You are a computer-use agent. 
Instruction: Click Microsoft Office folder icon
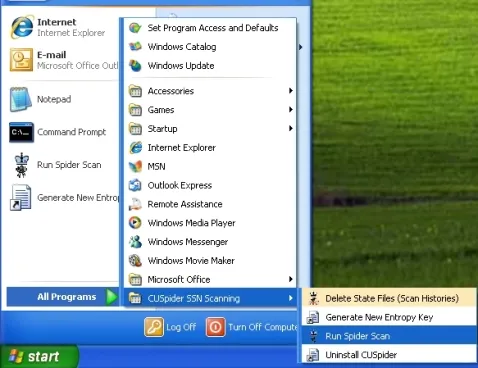point(135,279)
